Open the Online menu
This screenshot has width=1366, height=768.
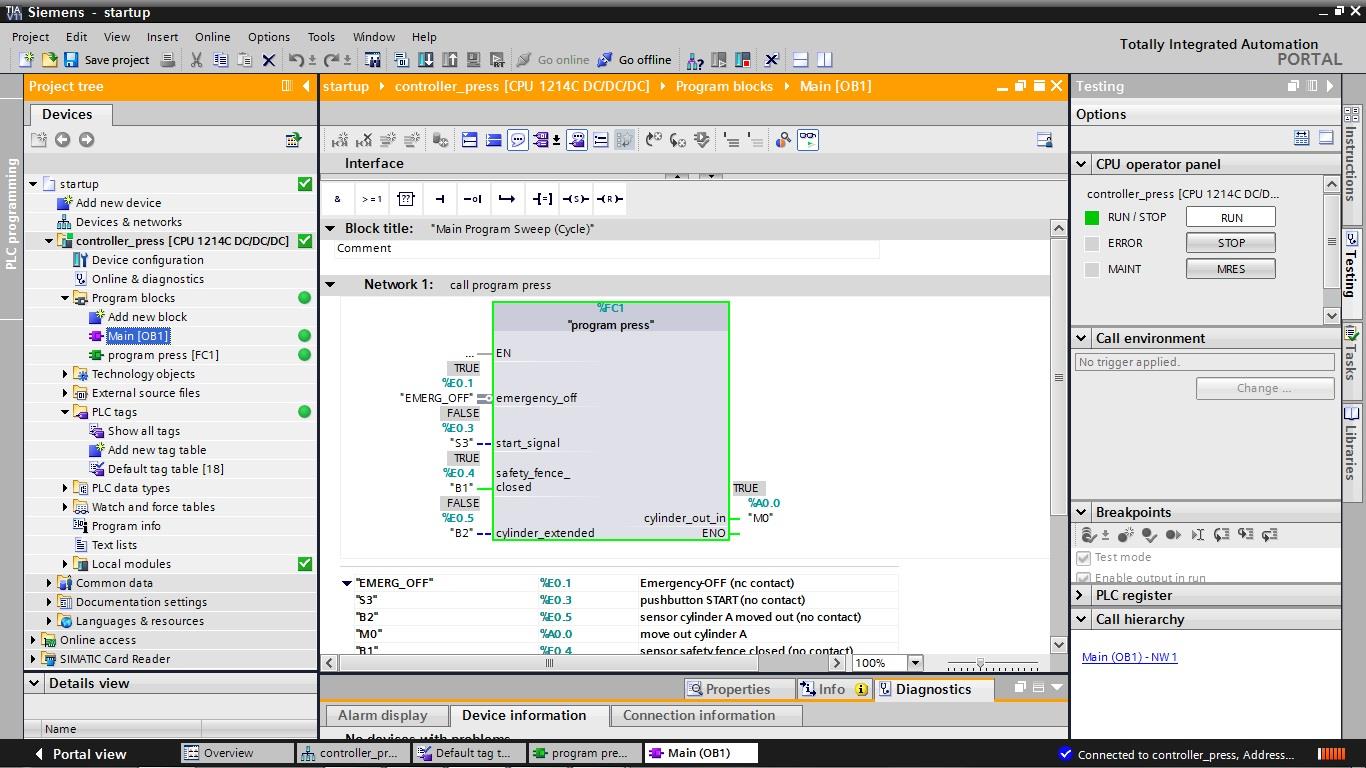(x=212, y=37)
